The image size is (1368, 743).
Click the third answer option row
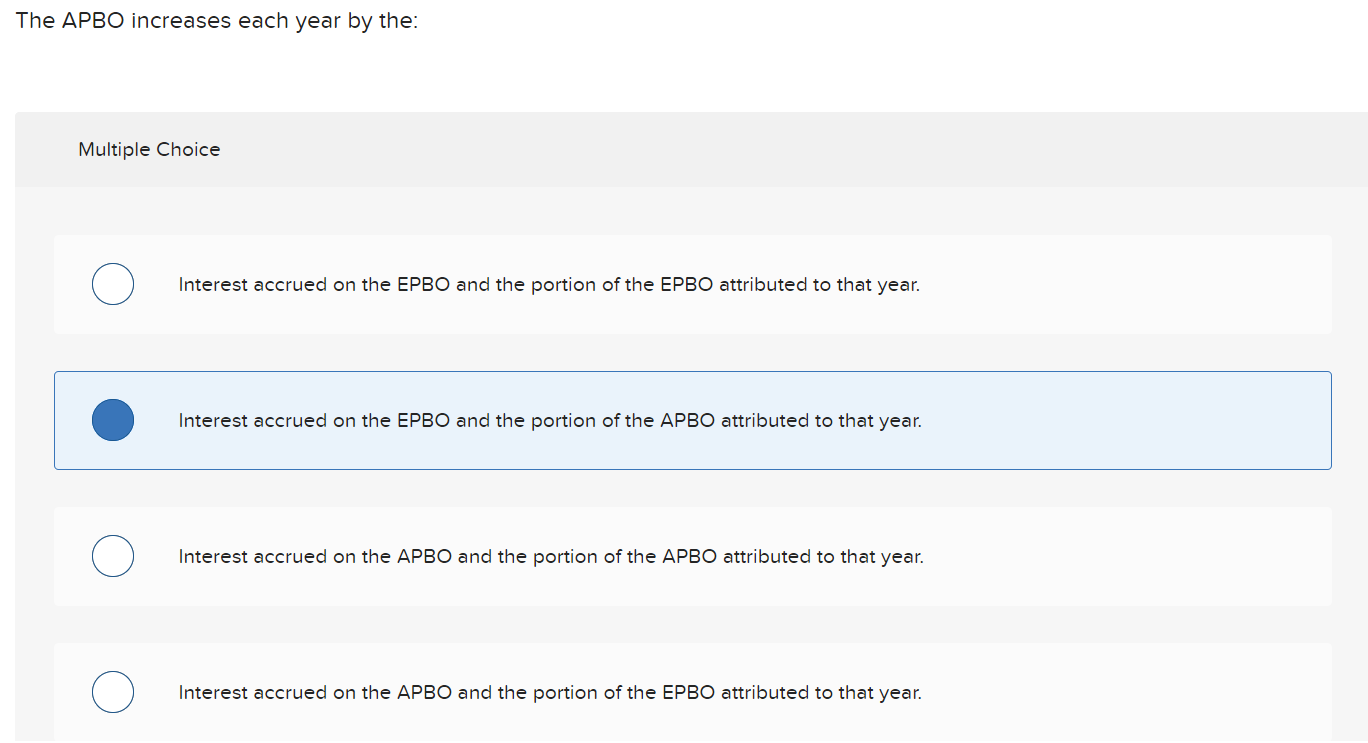pyautogui.click(x=692, y=556)
